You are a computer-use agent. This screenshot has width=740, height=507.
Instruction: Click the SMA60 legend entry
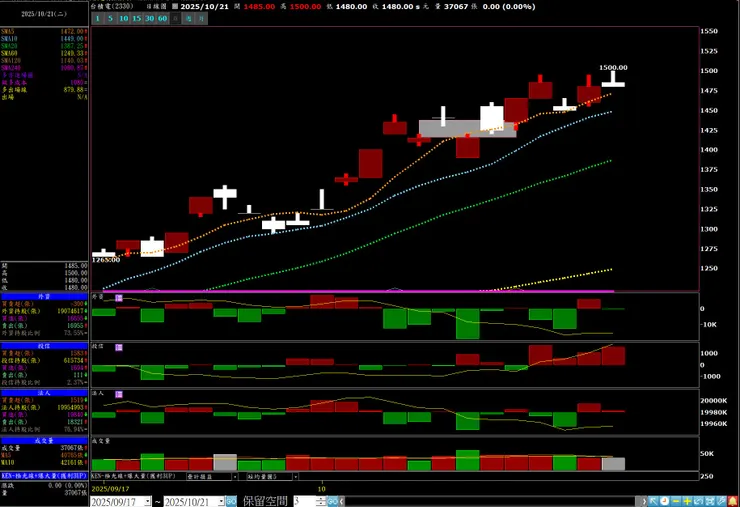43,53
